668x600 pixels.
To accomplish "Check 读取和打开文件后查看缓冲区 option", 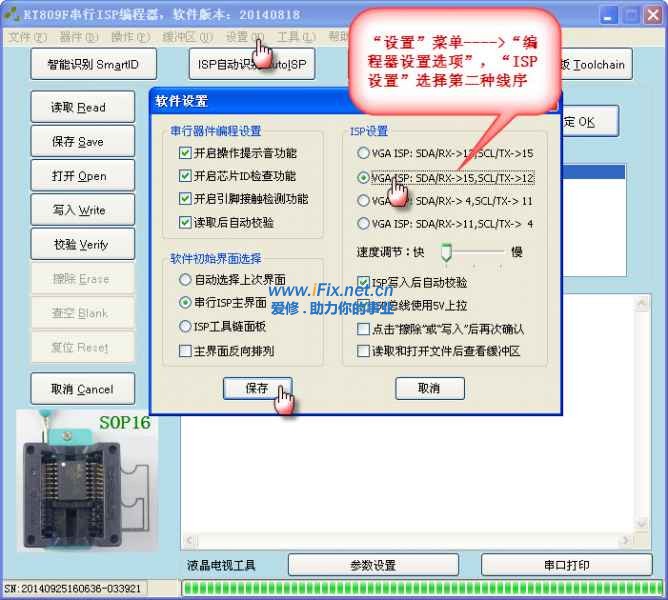I will (364, 351).
